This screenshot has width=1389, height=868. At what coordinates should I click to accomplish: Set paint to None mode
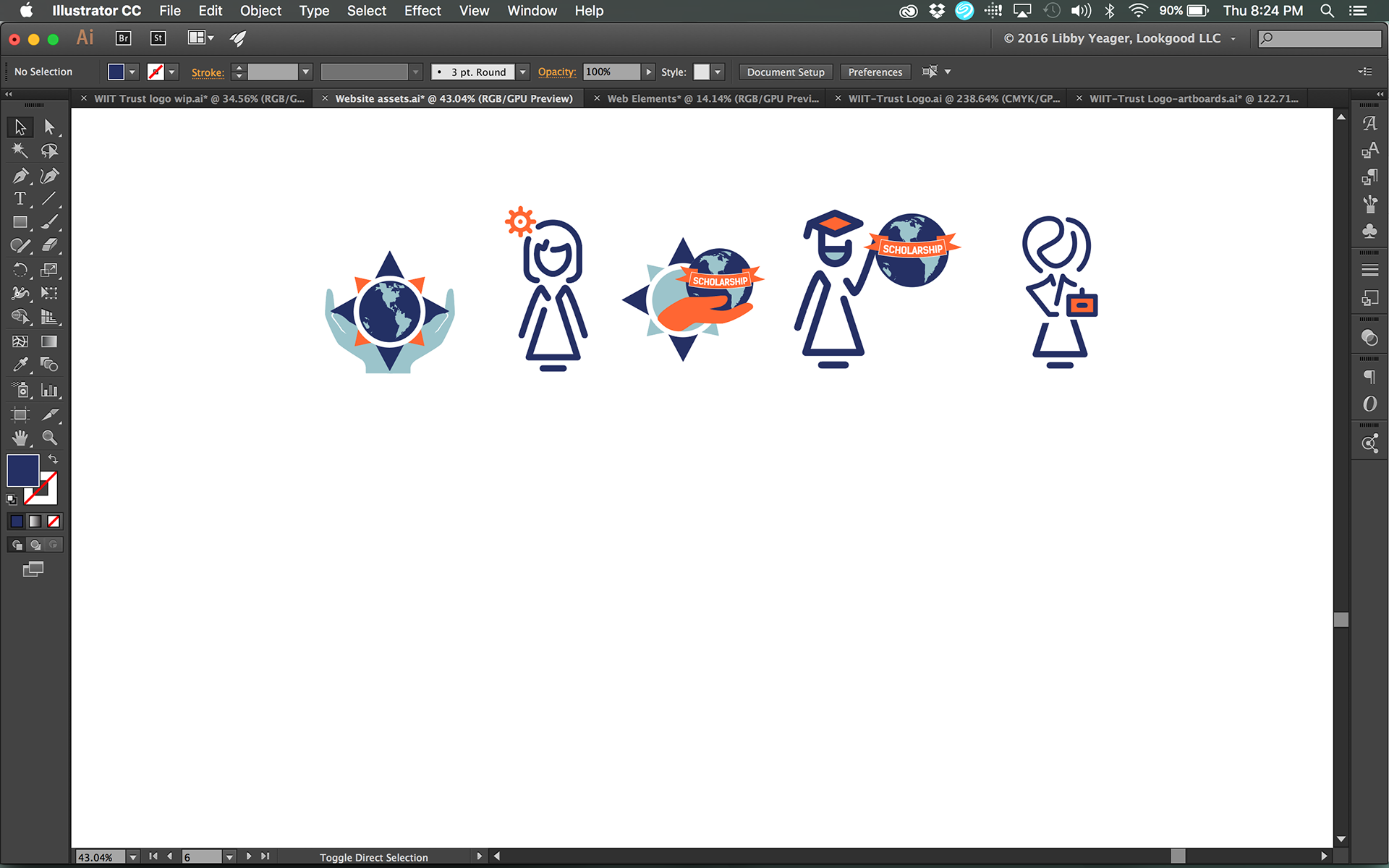(x=54, y=522)
